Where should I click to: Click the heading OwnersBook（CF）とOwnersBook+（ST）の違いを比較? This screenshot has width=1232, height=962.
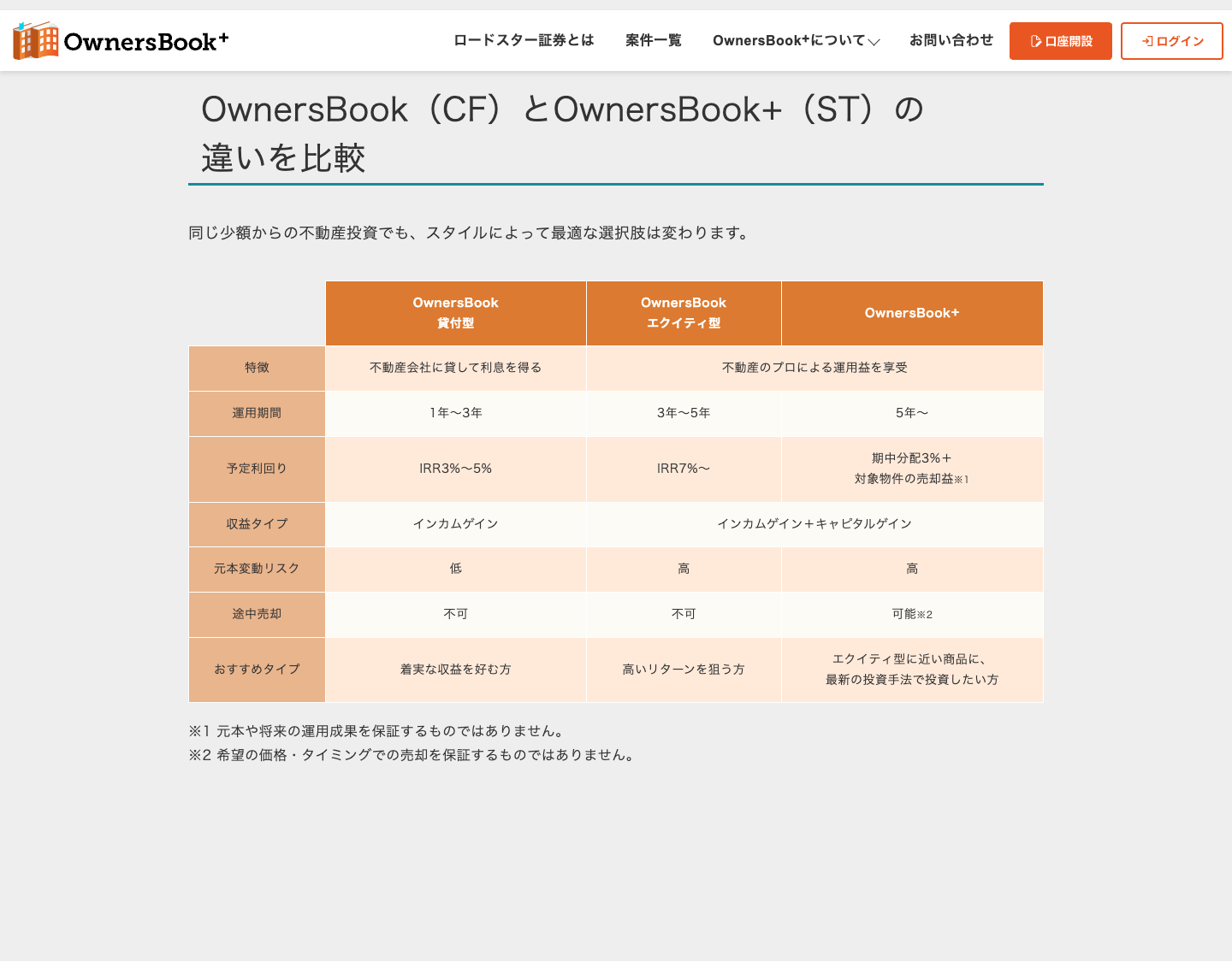(563, 133)
